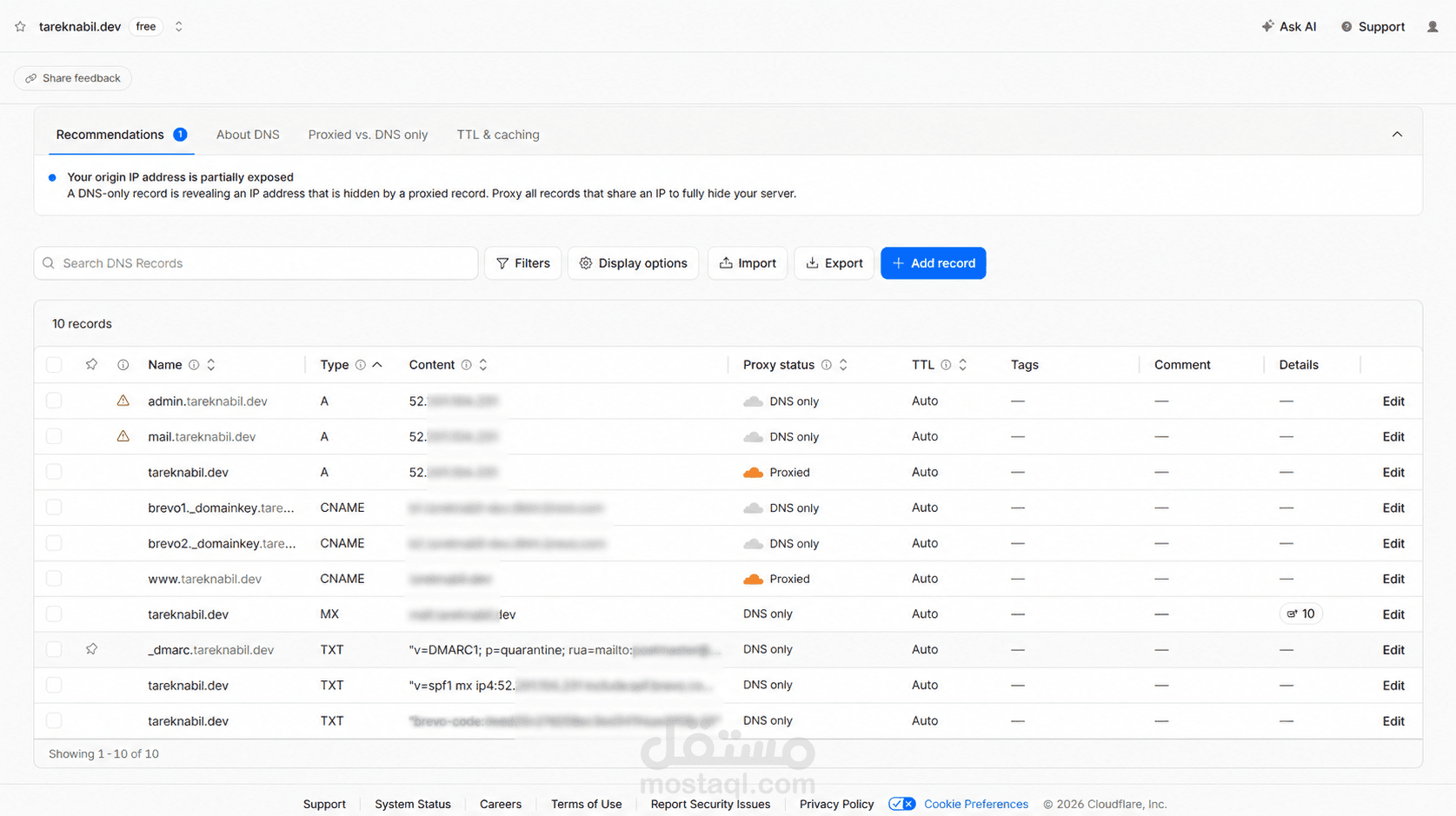
Task: Focus the Search DNS Records field
Action: pyautogui.click(x=256, y=263)
